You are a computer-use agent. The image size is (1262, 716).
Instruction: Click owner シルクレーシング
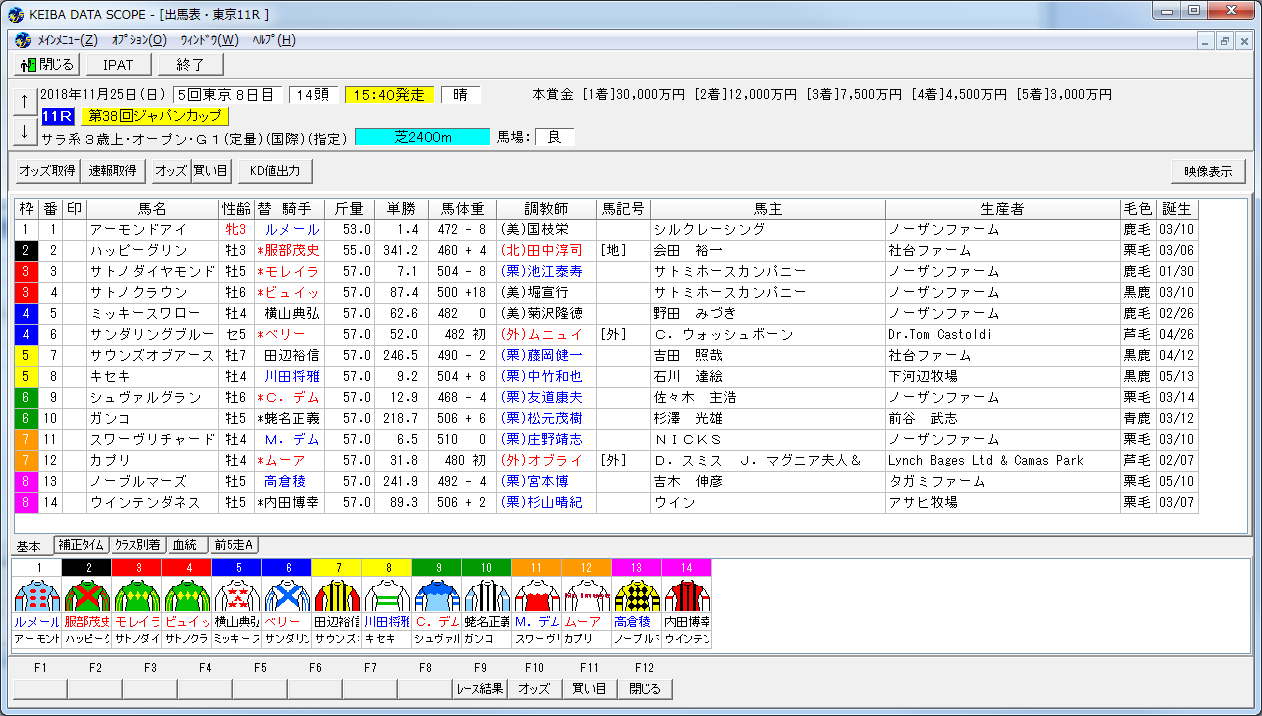click(709, 230)
